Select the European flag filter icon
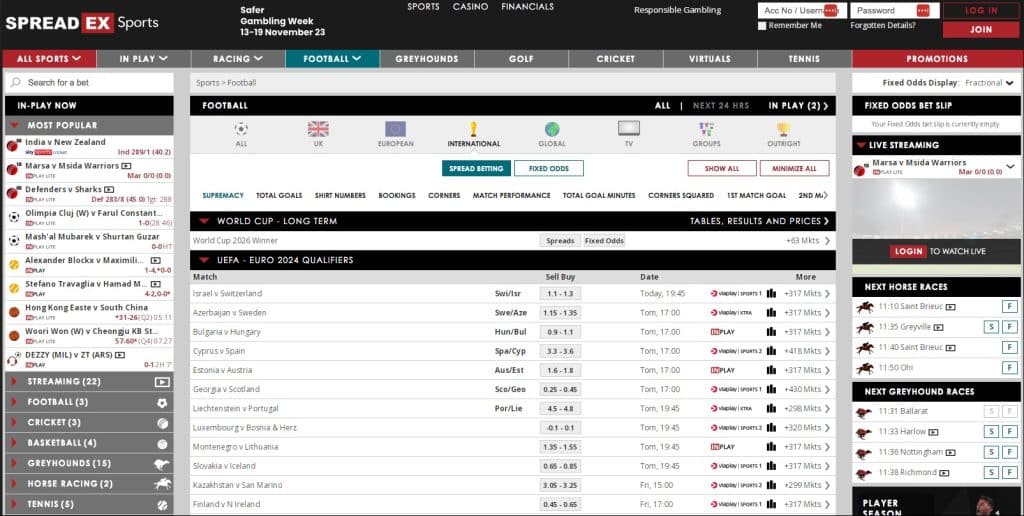The width and height of the screenshot is (1024, 516). [x=395, y=129]
